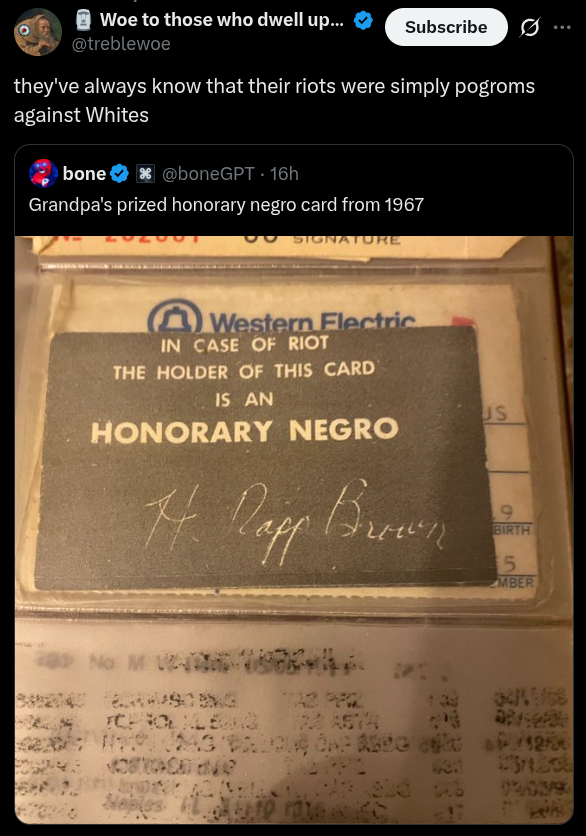Screen dimensions: 586x836
Task: Click the main post text about riots
Action: (x=274, y=100)
